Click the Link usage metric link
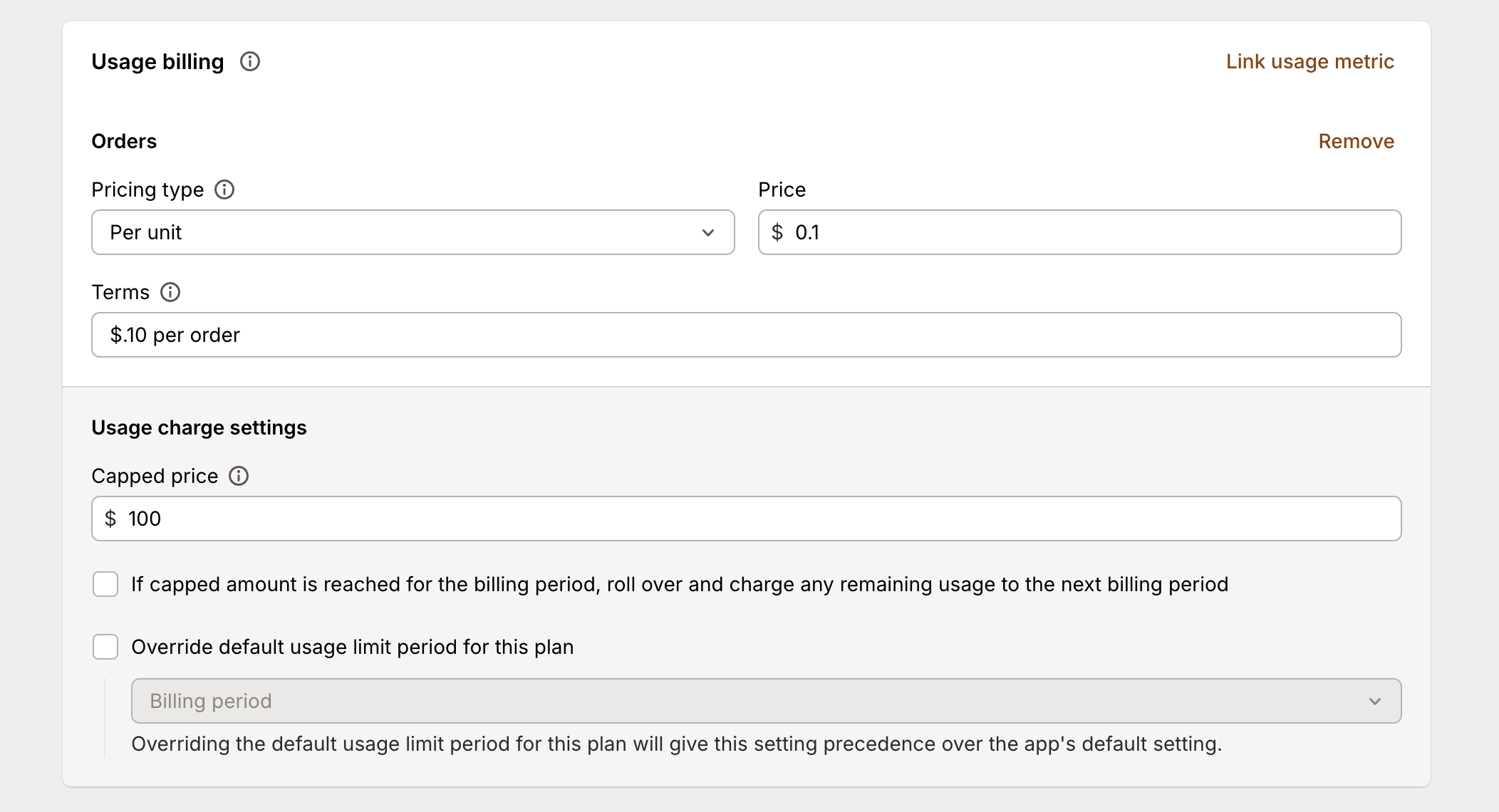The height and width of the screenshot is (812, 1499). (1309, 62)
